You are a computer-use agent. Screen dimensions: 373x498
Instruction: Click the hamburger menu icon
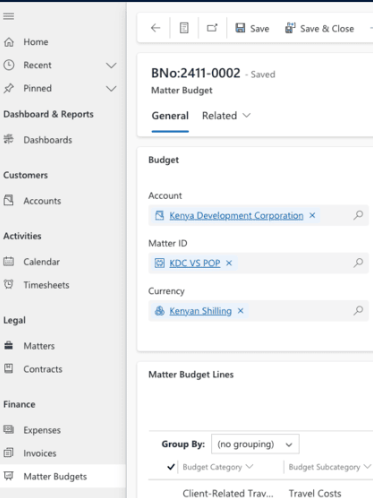(9, 16)
